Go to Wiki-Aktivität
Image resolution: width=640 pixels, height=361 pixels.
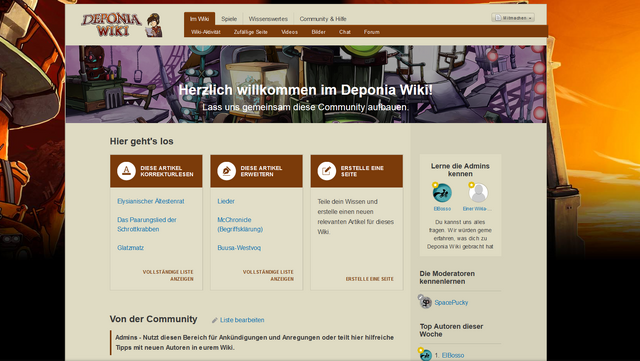pos(206,32)
